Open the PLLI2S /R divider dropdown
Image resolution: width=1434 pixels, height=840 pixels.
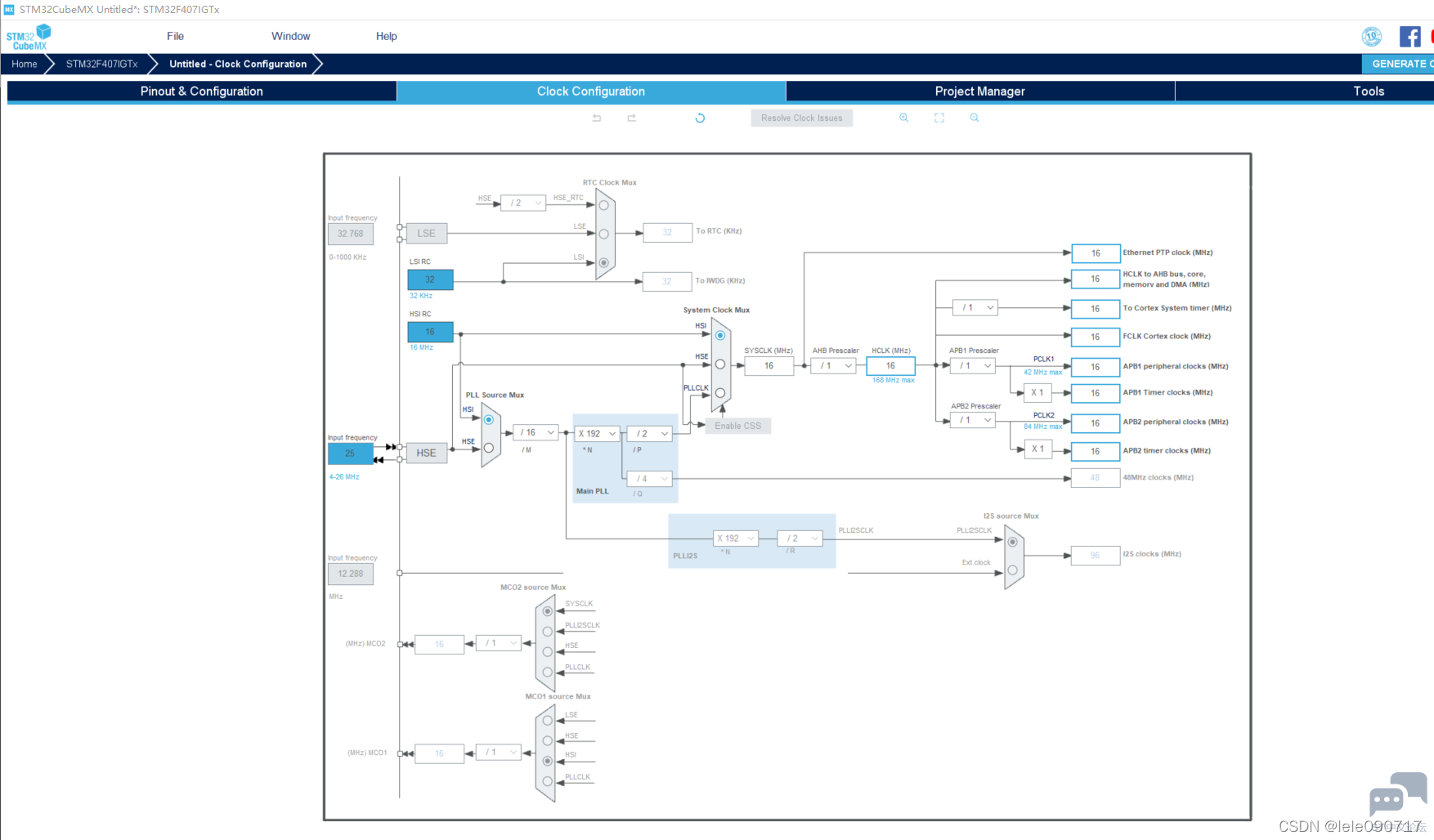800,538
